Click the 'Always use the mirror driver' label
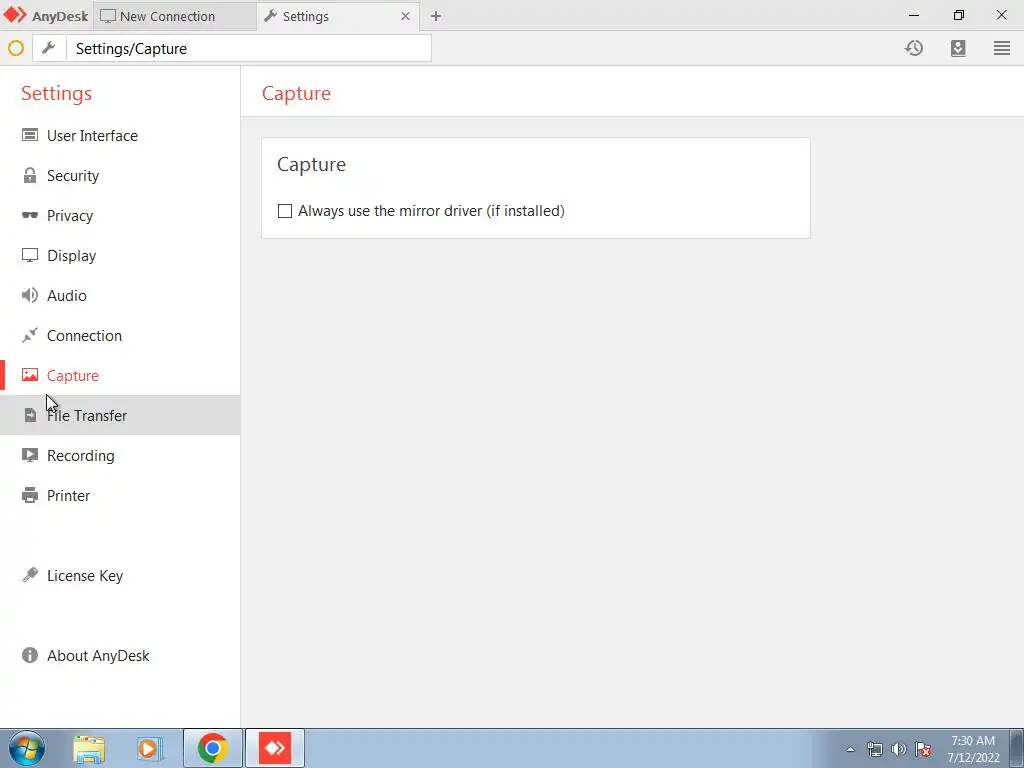 pos(431,211)
